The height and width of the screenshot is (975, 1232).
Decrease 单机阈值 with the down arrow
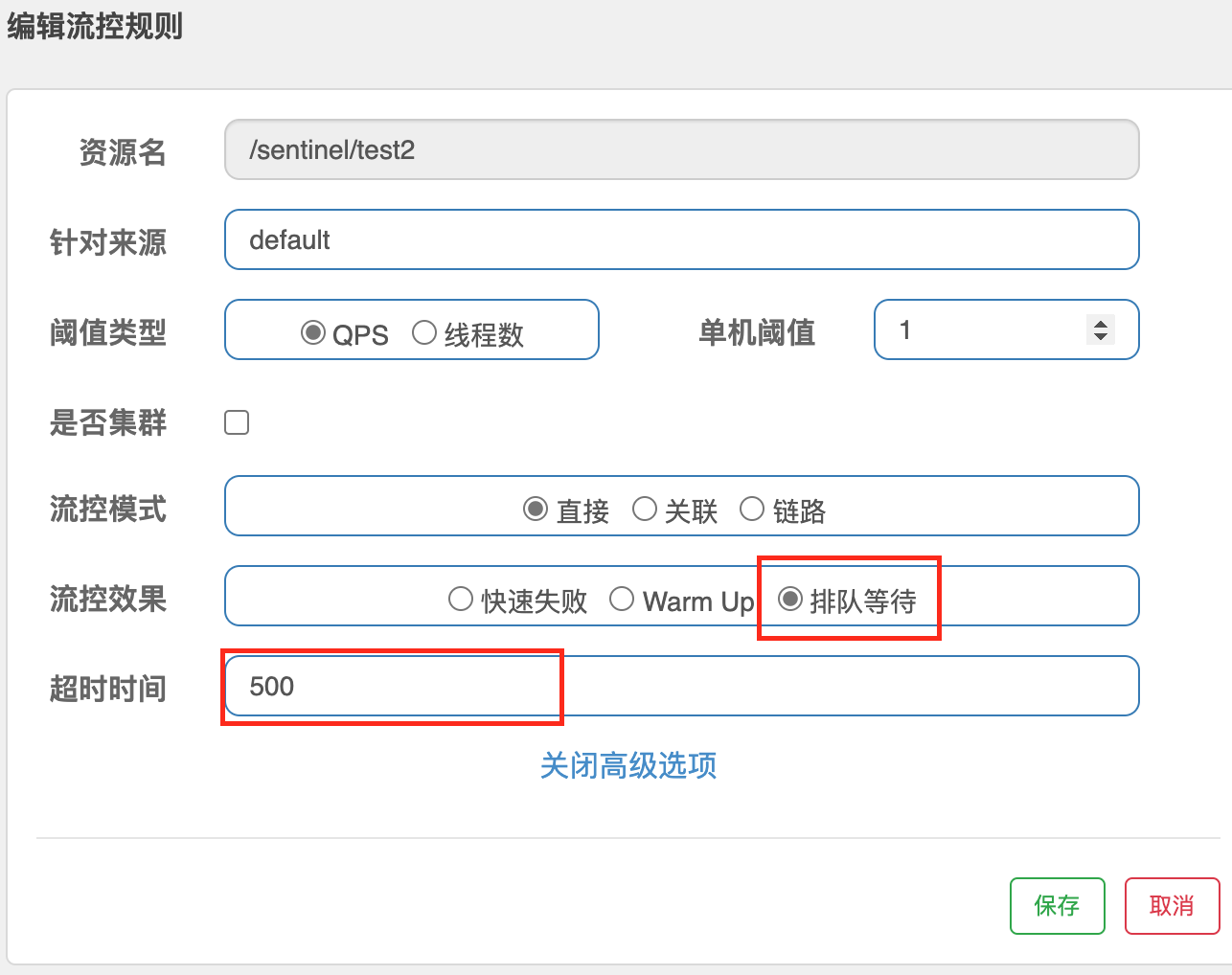coord(1101,337)
